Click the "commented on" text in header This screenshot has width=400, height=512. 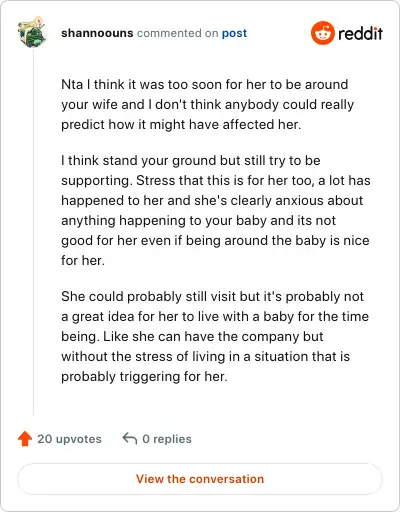pyautogui.click(x=177, y=33)
